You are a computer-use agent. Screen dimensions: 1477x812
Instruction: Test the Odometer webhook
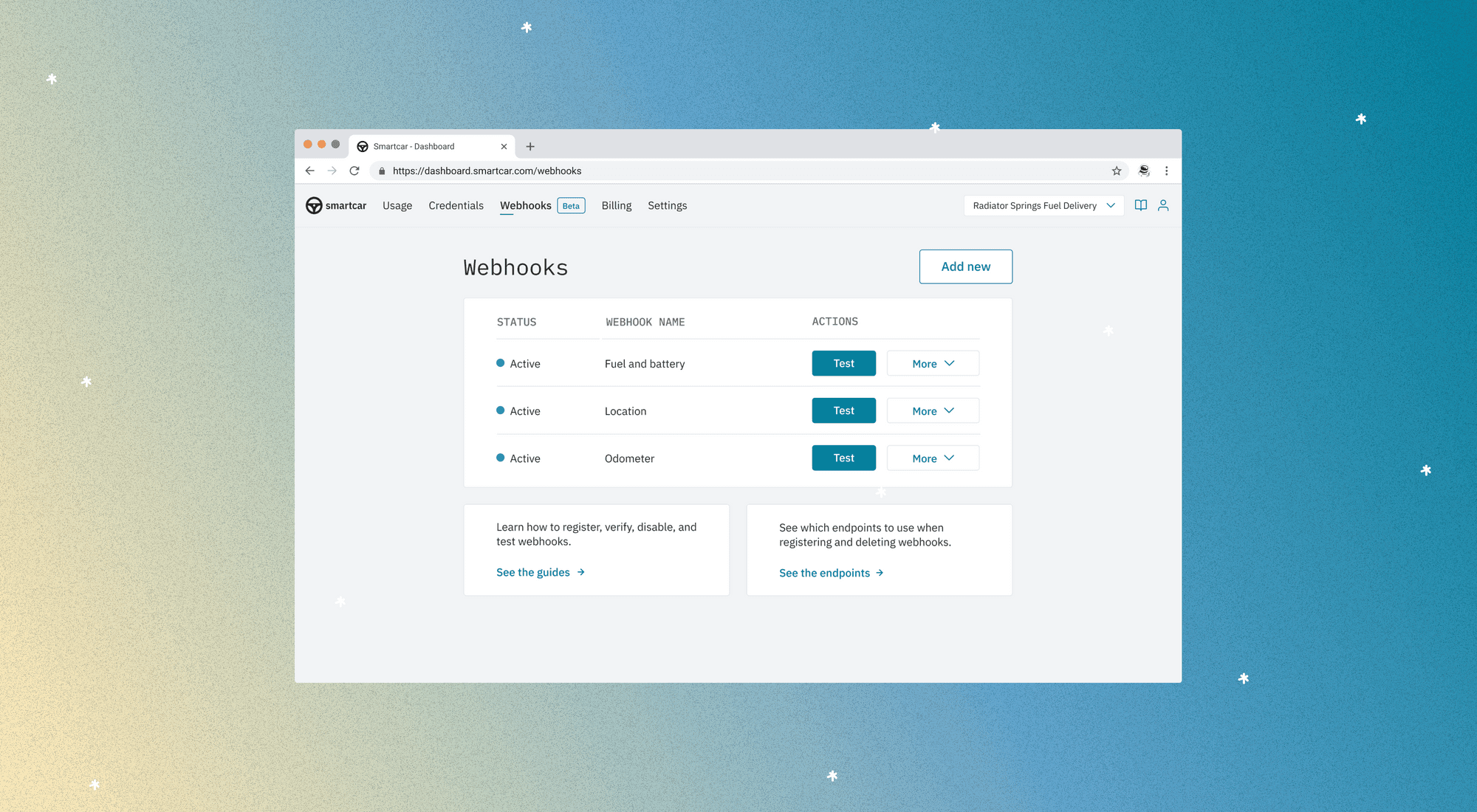tap(843, 458)
